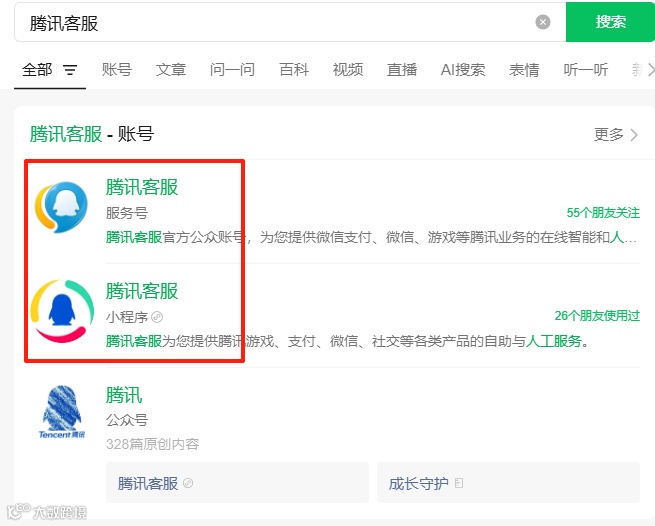Click the 腾讯客服 - 账号 section header

92,134
